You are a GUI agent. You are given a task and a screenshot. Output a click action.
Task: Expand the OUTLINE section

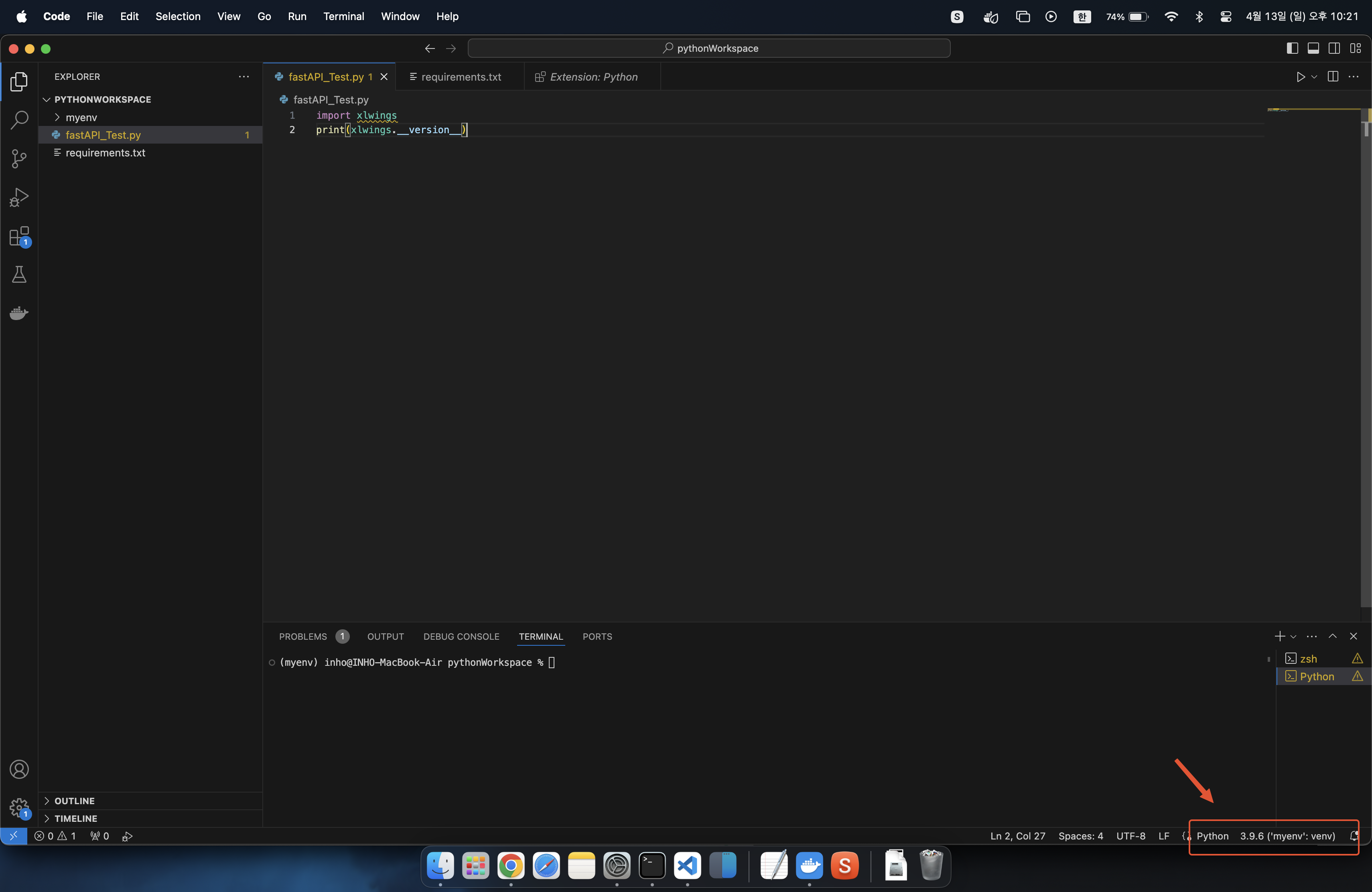point(74,801)
